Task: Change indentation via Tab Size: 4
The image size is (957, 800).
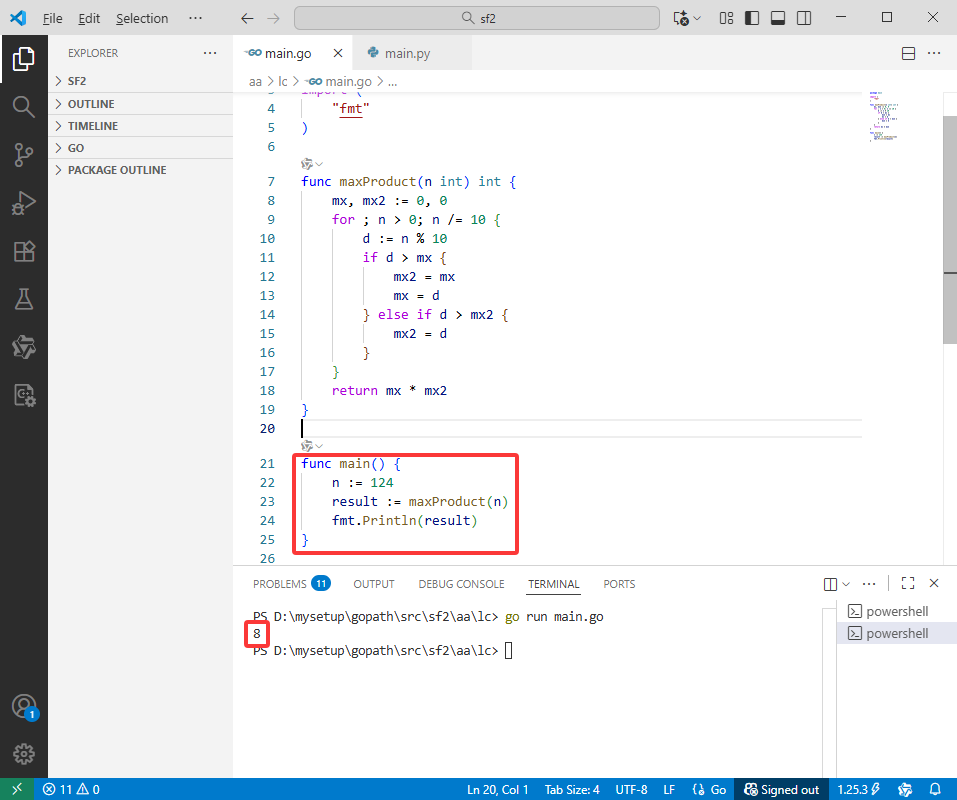Action: pos(572,789)
